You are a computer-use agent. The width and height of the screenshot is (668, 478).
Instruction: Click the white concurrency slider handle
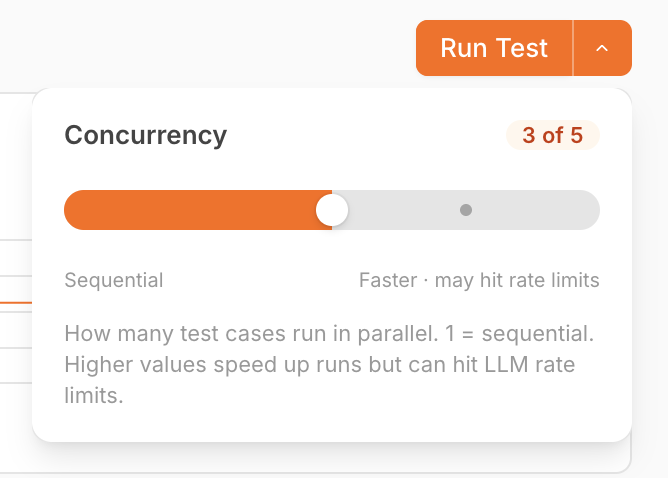pos(332,210)
